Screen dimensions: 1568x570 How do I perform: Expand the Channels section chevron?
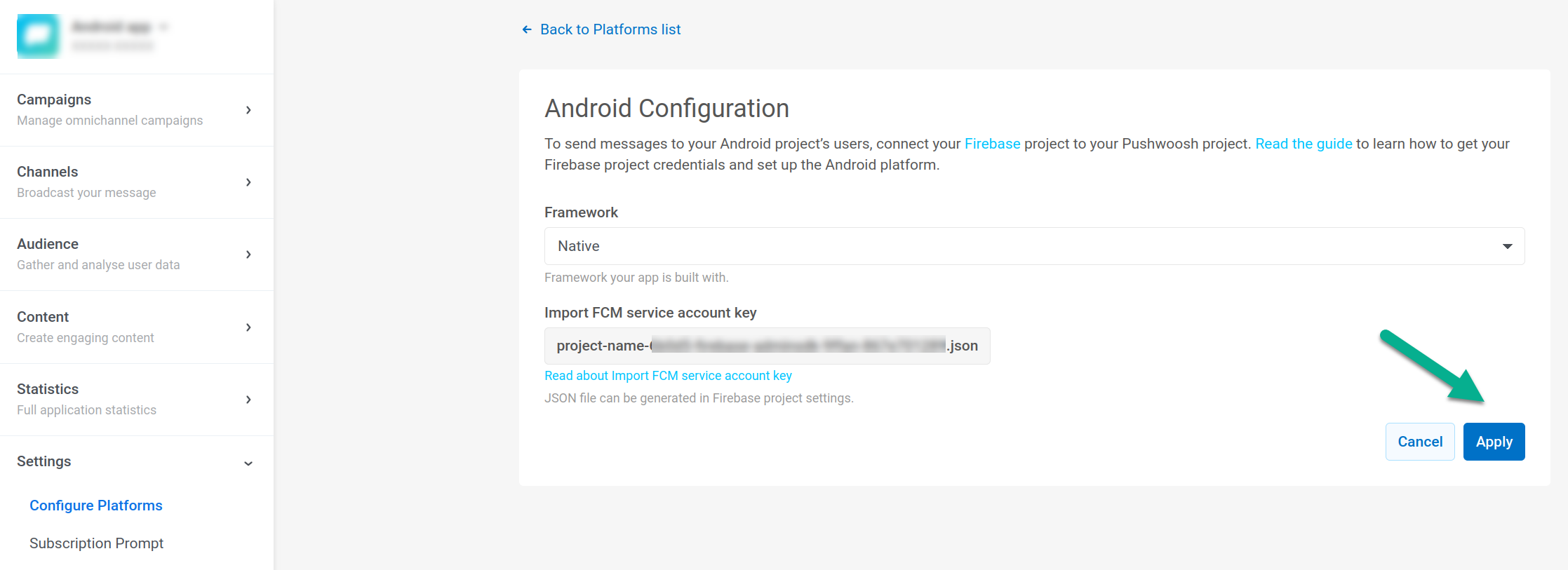coord(248,182)
